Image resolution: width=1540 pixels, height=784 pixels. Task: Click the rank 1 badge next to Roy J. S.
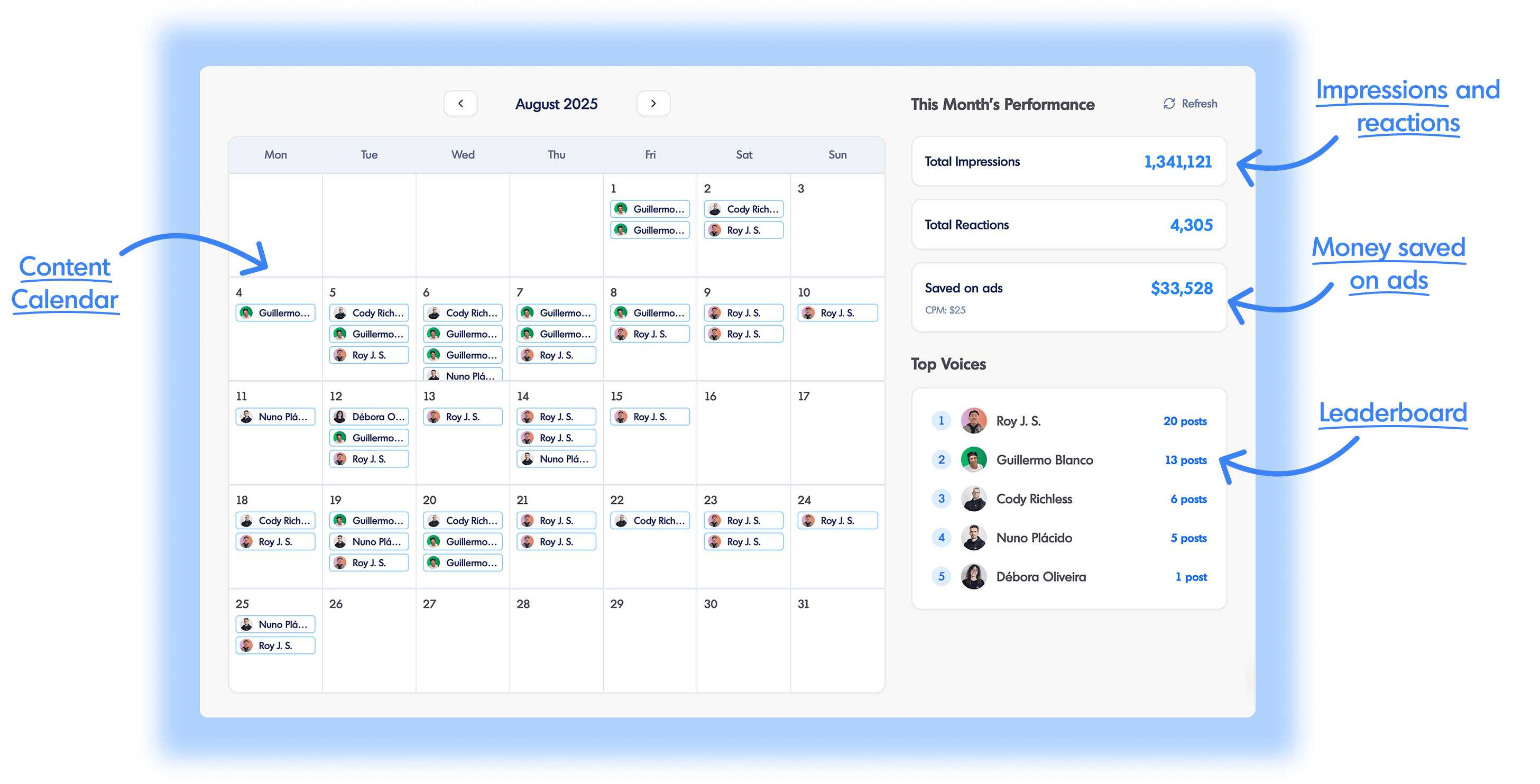[x=941, y=420]
